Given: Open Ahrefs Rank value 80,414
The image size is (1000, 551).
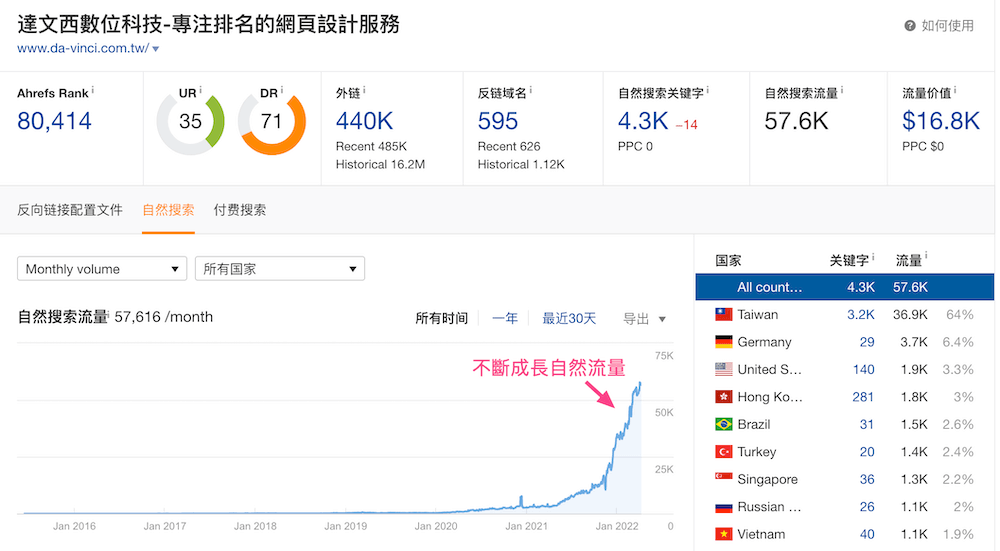Looking at the screenshot, I should coord(54,121).
